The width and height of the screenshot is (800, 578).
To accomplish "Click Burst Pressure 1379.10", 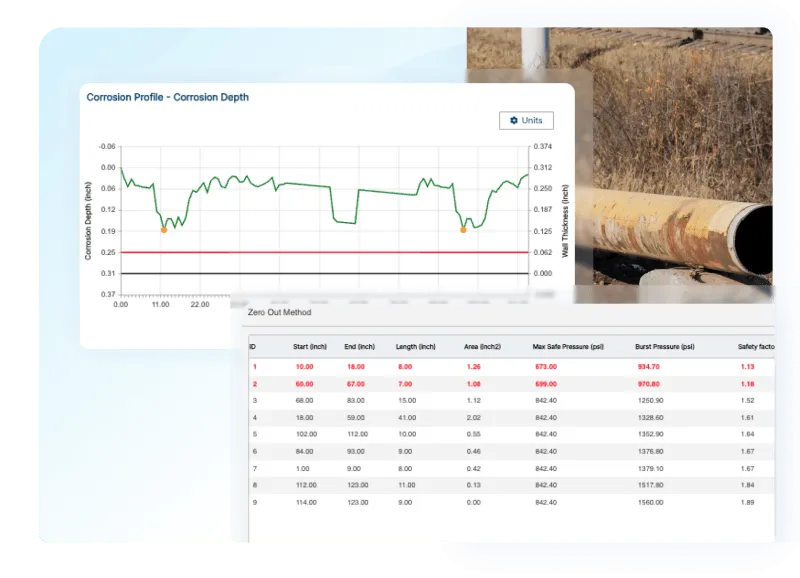I will tap(651, 468).
